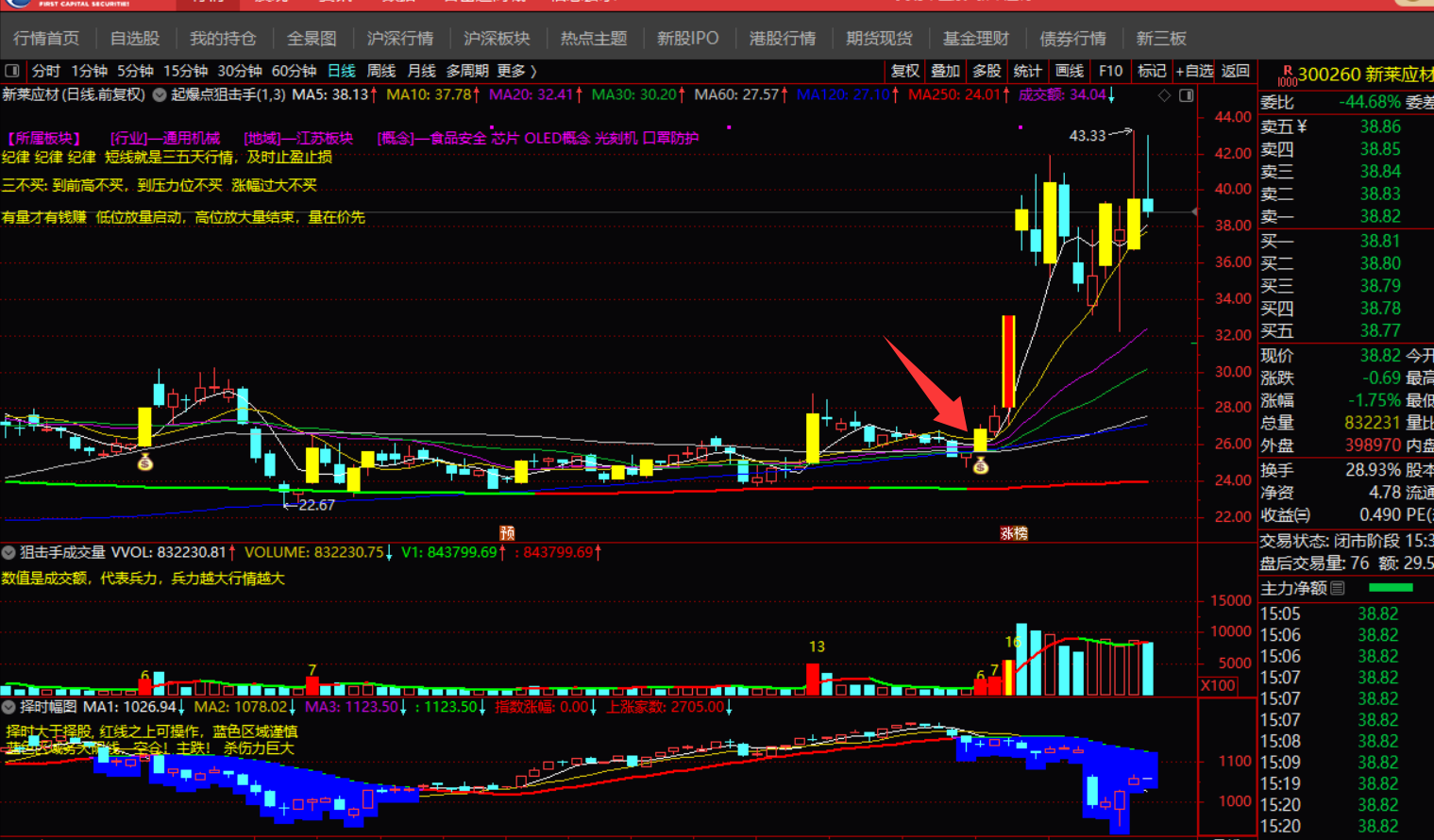
Task: Click the +自选 button to add stock
Action: 1193,71
